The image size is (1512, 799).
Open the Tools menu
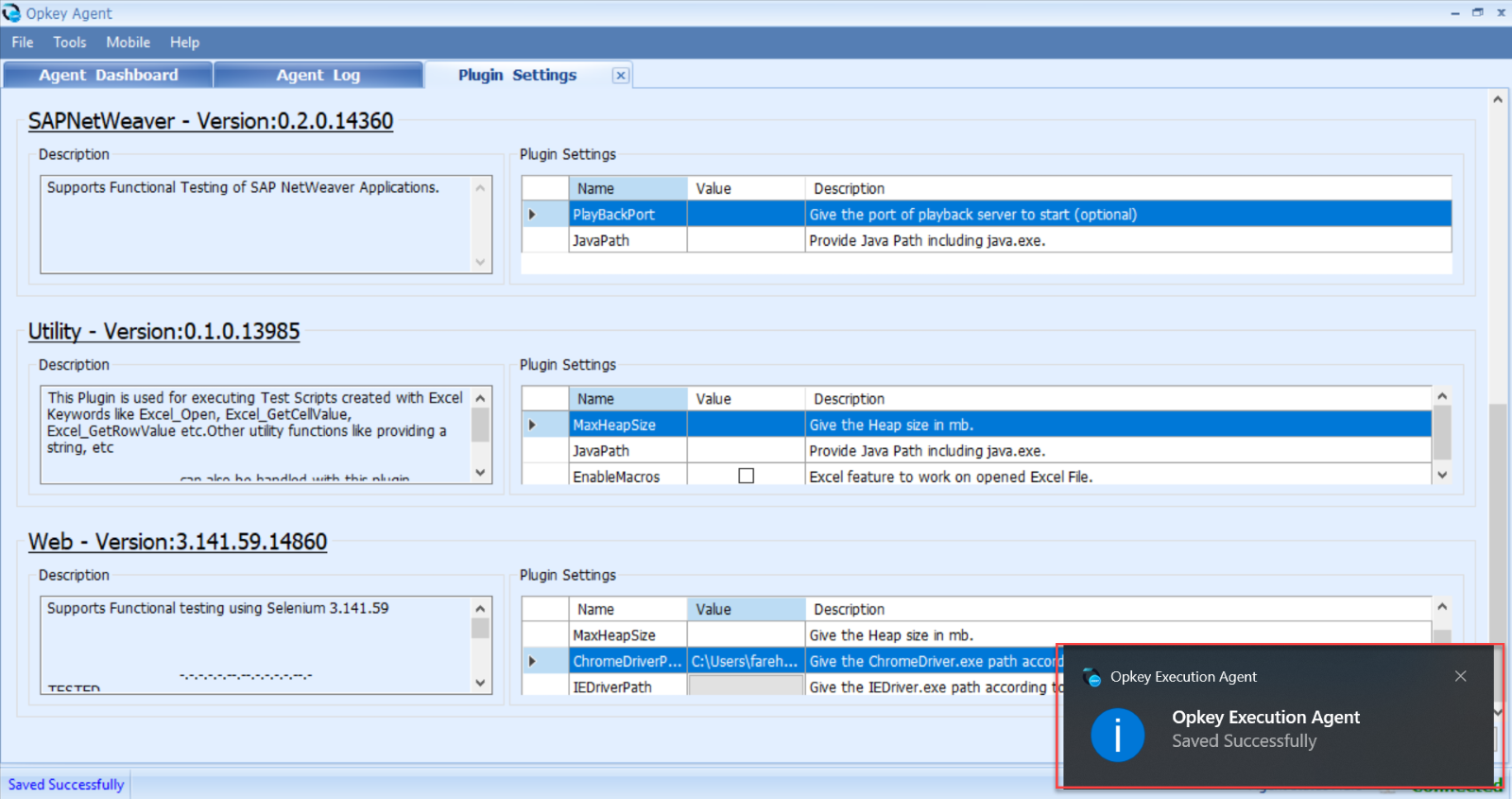click(70, 43)
